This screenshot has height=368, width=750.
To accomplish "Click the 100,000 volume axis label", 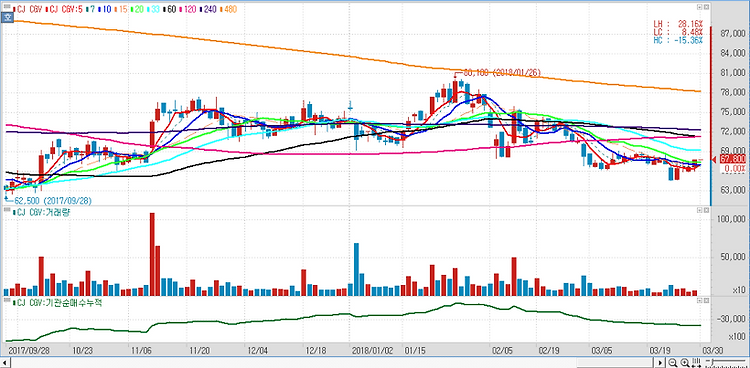I will click(730, 219).
